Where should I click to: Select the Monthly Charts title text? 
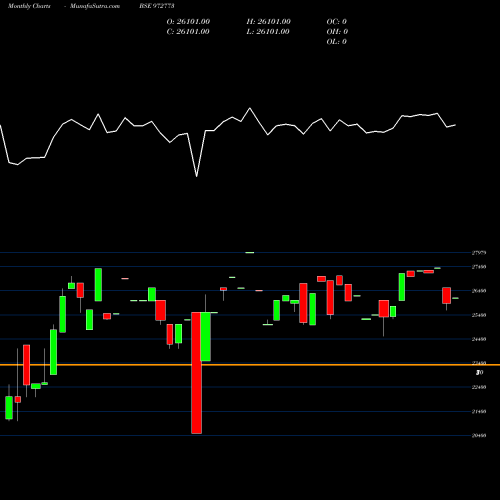point(29,6)
